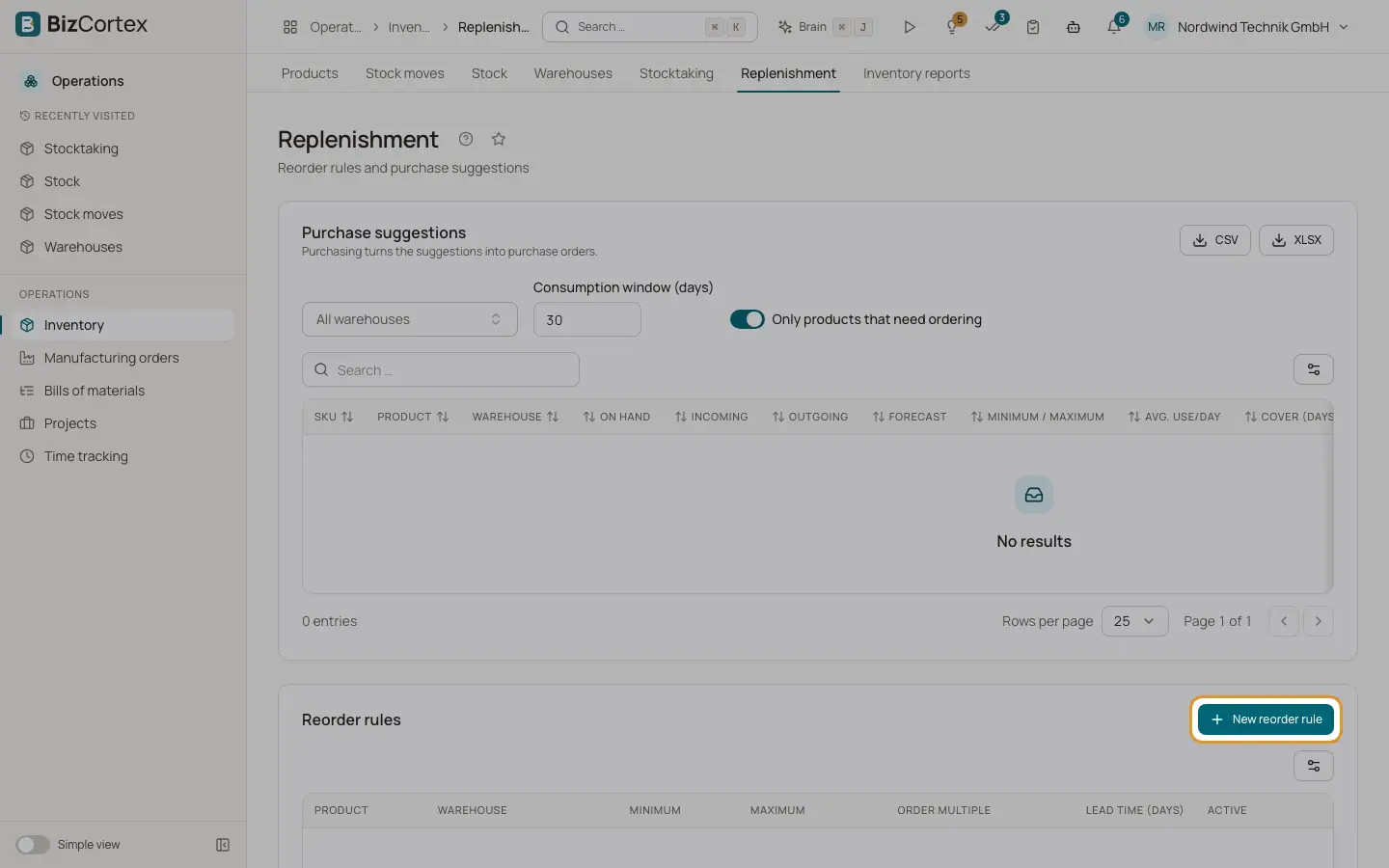Open Nordwind Technik GmbH account menu
The height and width of the screenshot is (868, 1389).
pyautogui.click(x=1247, y=27)
